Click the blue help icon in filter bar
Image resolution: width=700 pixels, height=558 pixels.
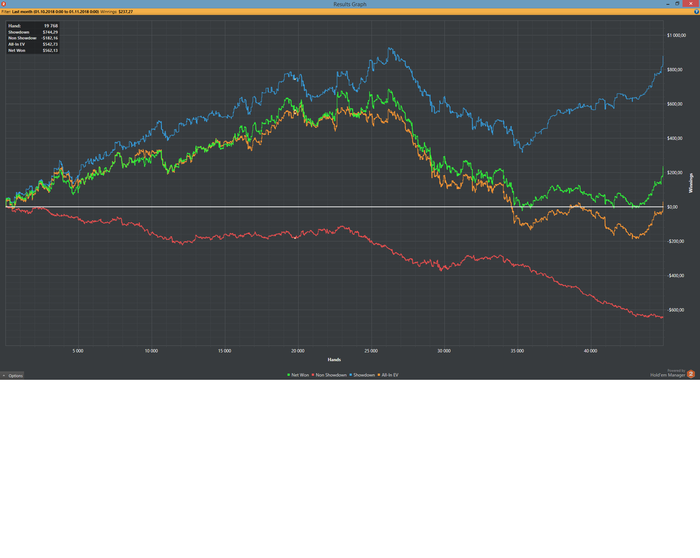point(696,12)
